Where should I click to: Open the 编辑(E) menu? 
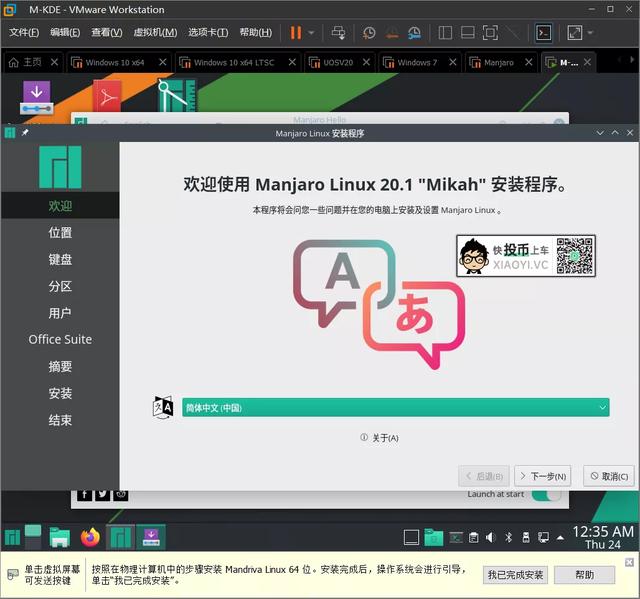pyautogui.click(x=65, y=32)
